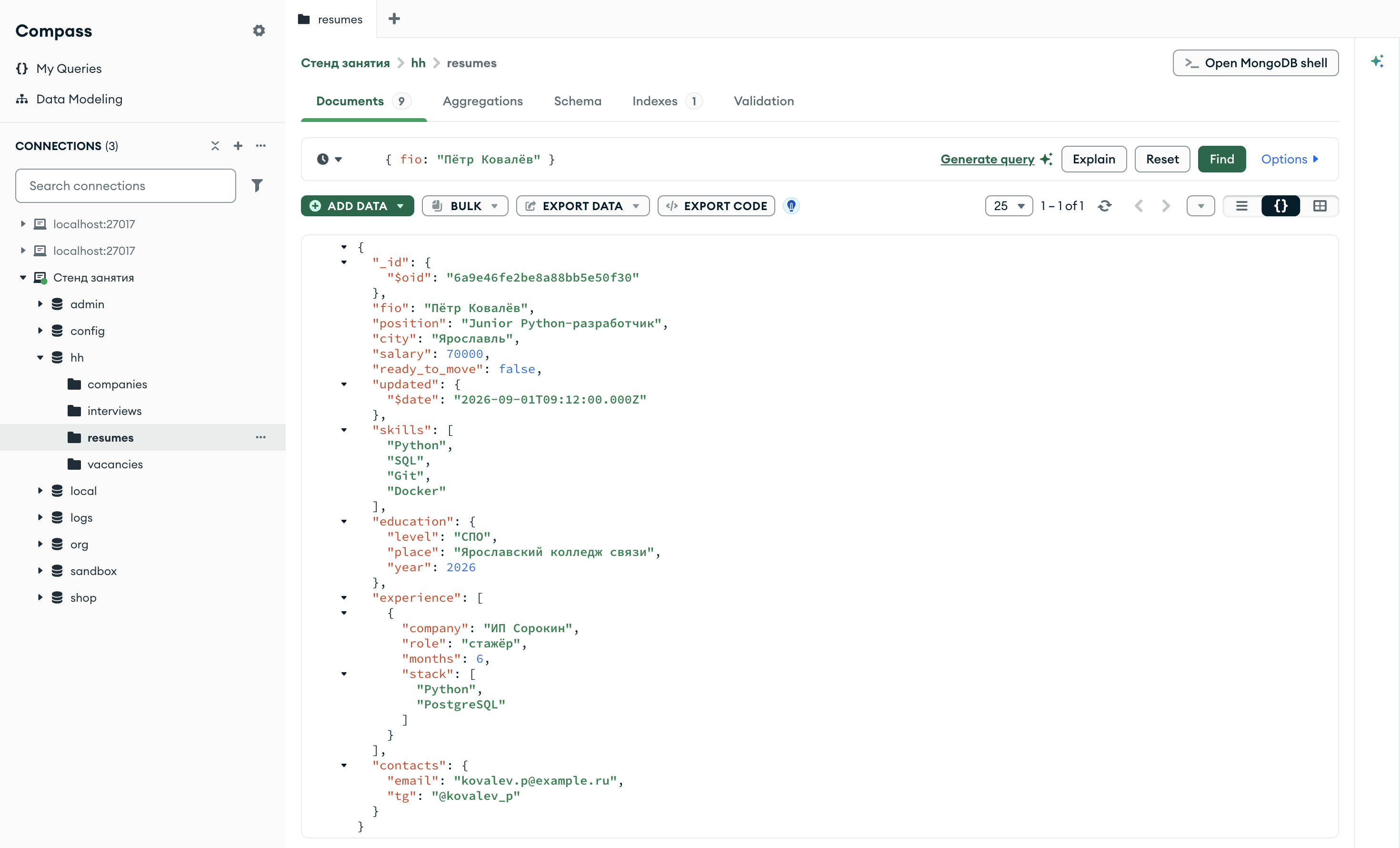Screen dimensions: 1400x848
Task: Switch to the Aggregations tab
Action: point(482,101)
